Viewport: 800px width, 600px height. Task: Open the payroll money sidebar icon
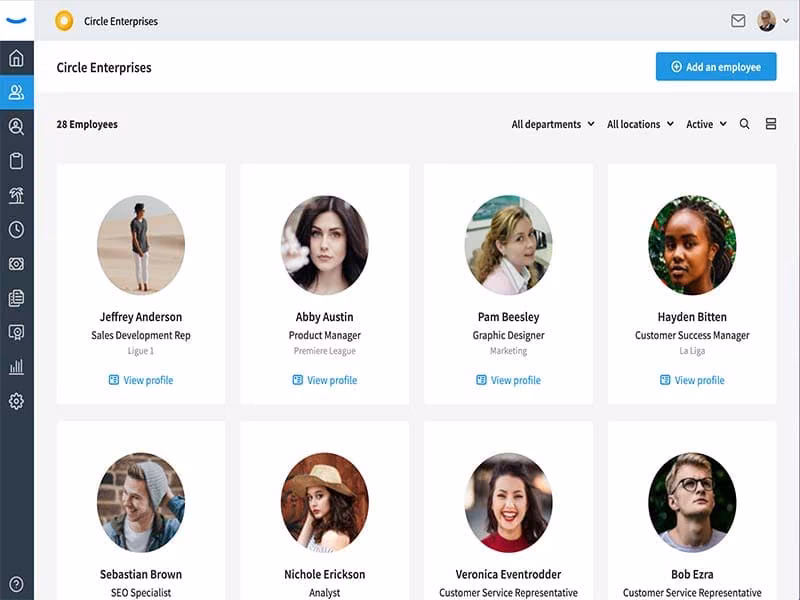[x=16, y=264]
